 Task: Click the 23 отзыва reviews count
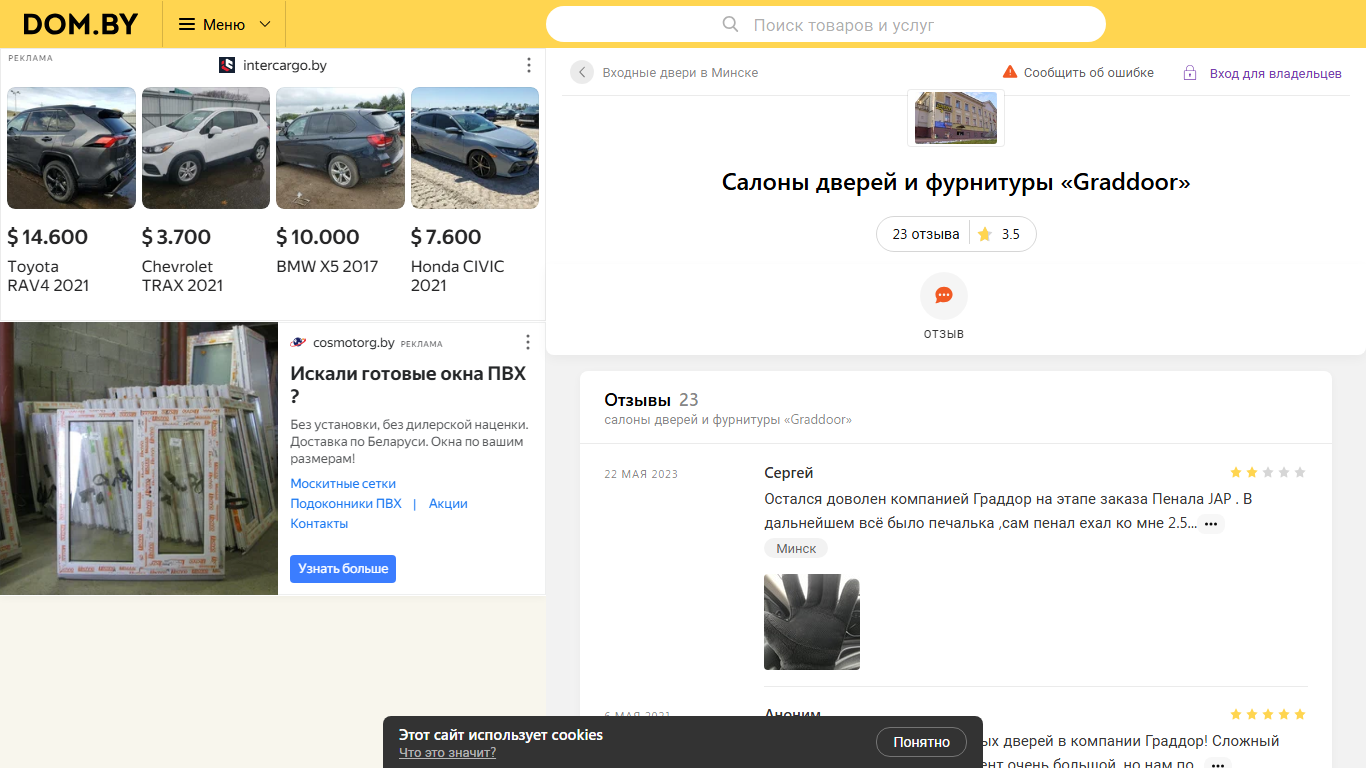[x=926, y=234]
